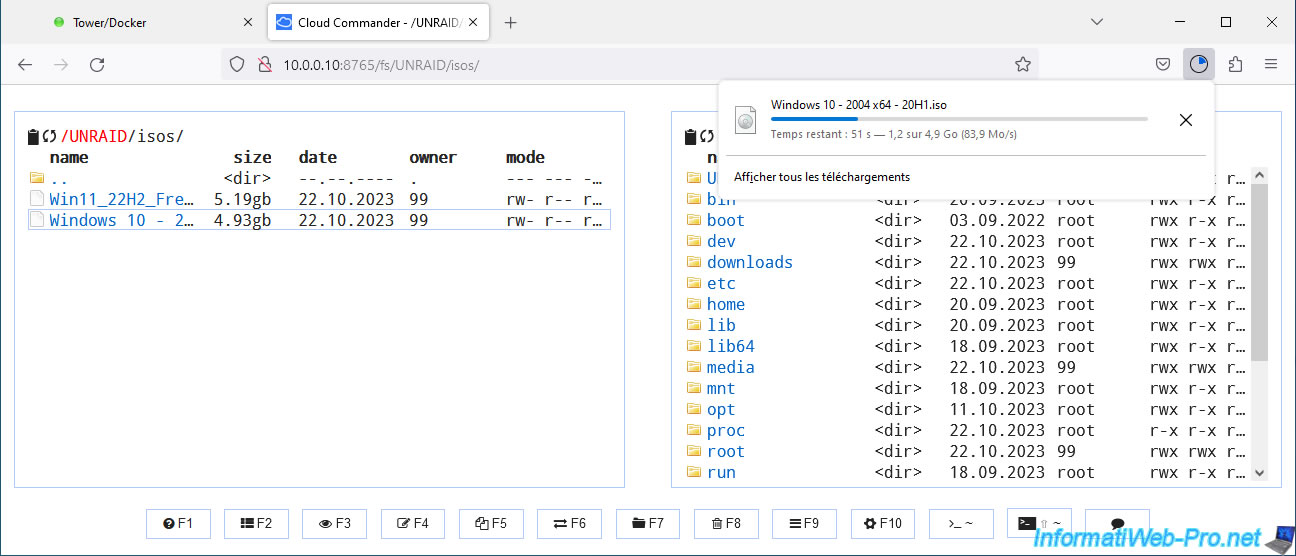Open the F9 menu button
The width and height of the screenshot is (1296, 556).
[804, 523]
